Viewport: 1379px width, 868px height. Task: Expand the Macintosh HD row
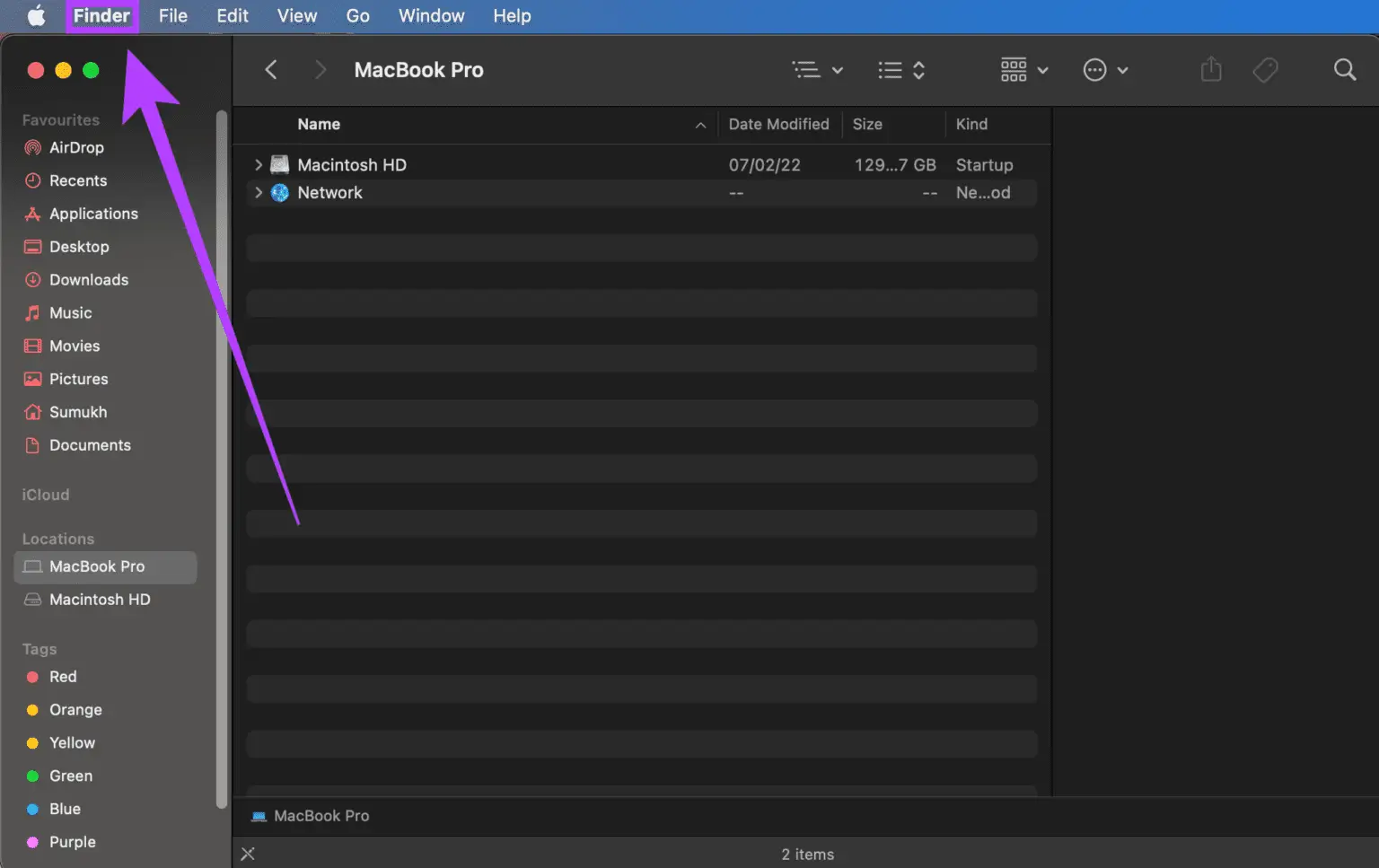(x=259, y=164)
